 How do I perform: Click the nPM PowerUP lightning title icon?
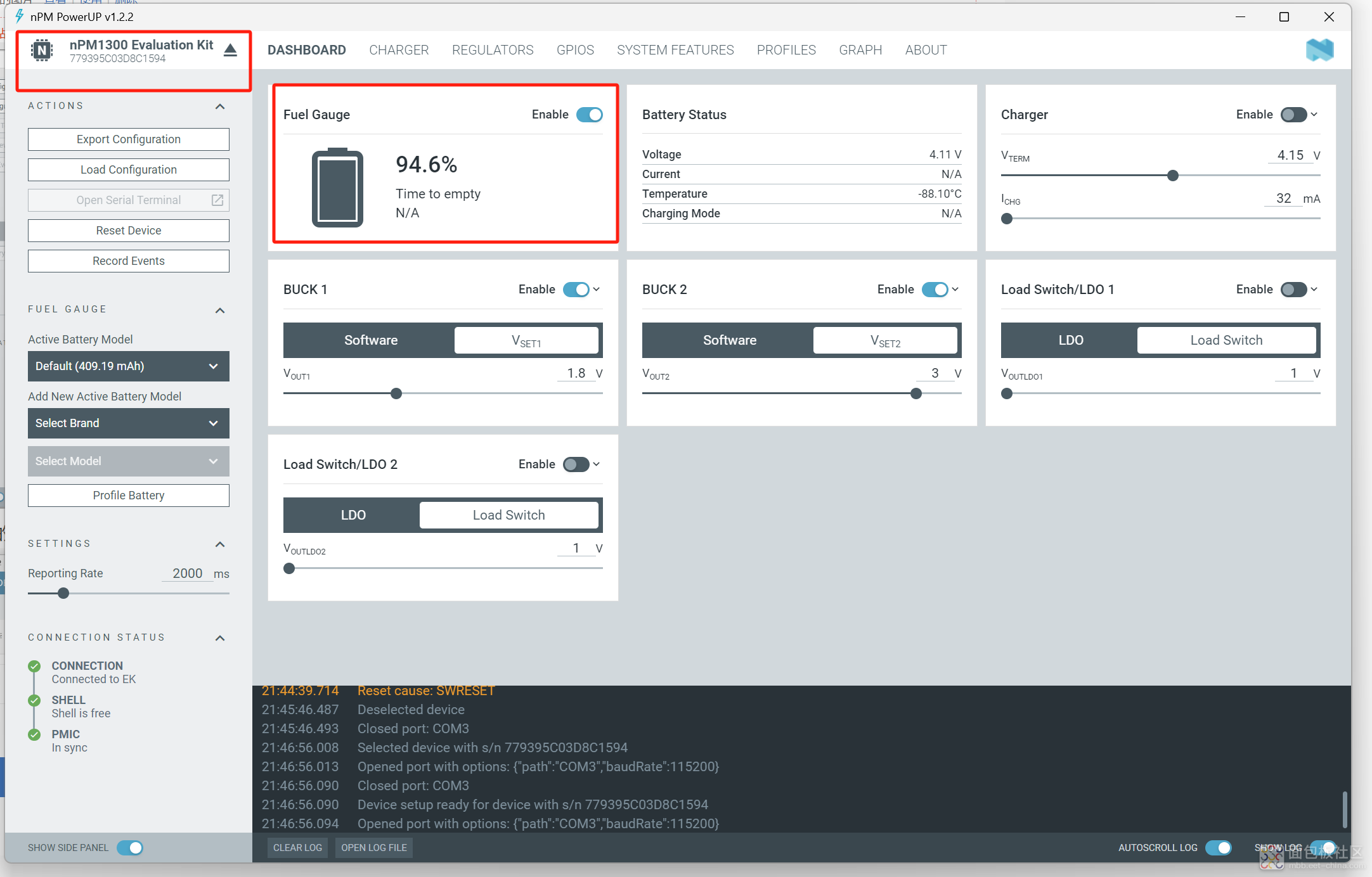click(x=19, y=16)
